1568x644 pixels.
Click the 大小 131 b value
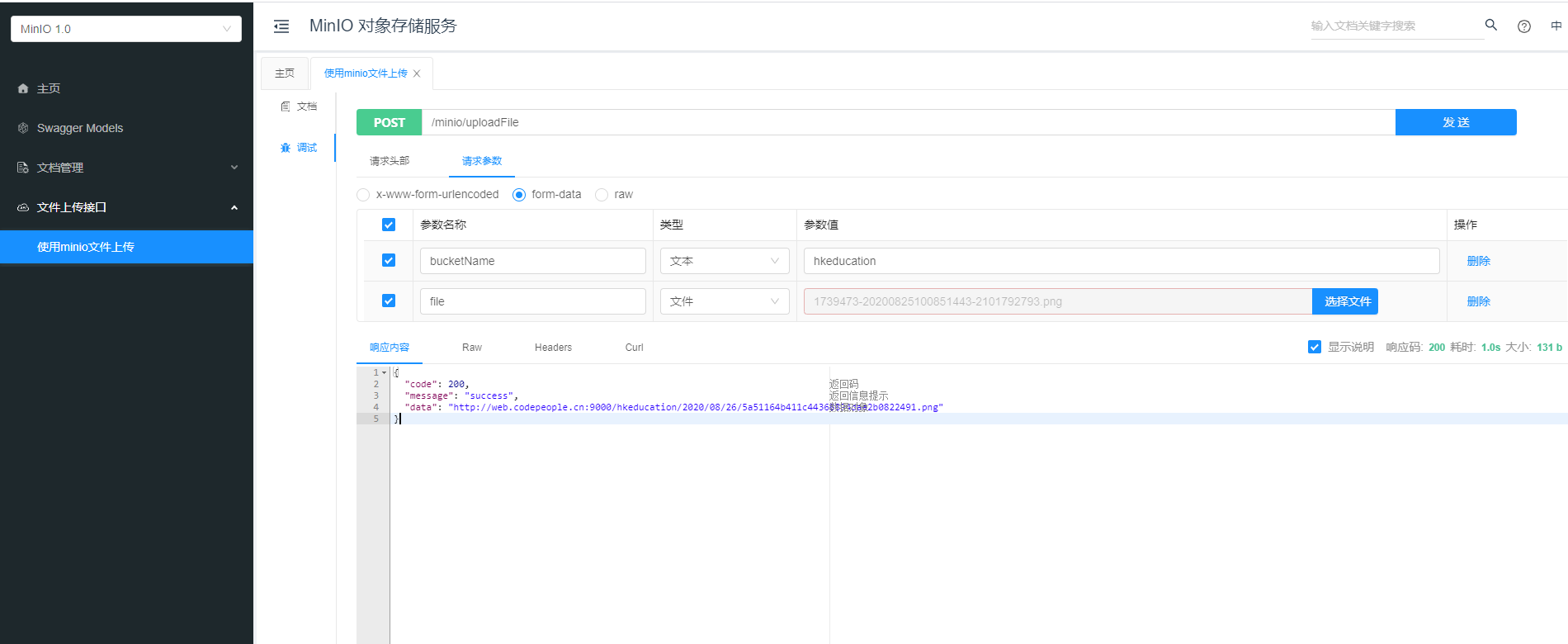click(x=1549, y=348)
